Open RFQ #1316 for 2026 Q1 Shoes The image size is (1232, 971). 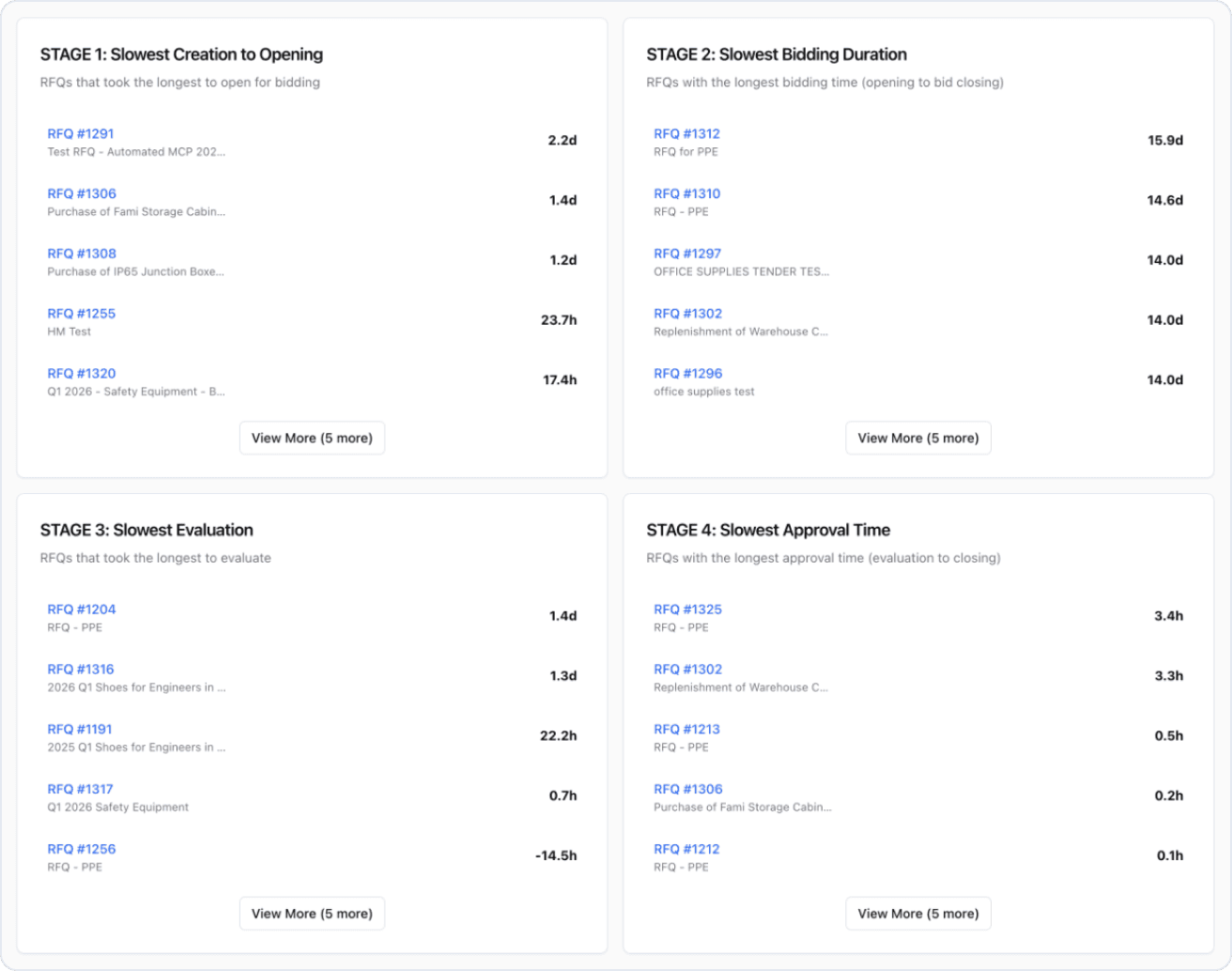(x=80, y=669)
